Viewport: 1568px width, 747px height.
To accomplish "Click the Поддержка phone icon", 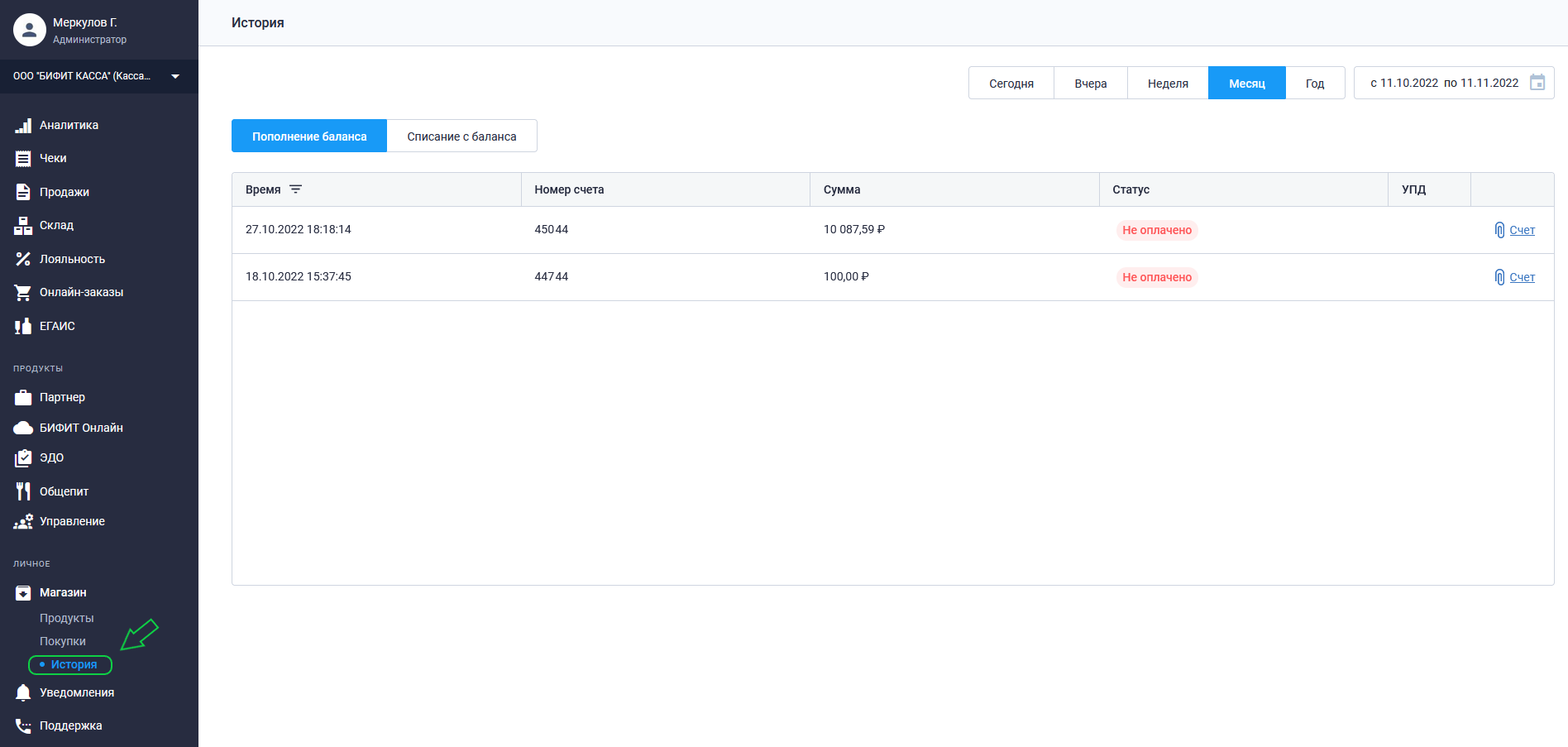I will [23, 725].
